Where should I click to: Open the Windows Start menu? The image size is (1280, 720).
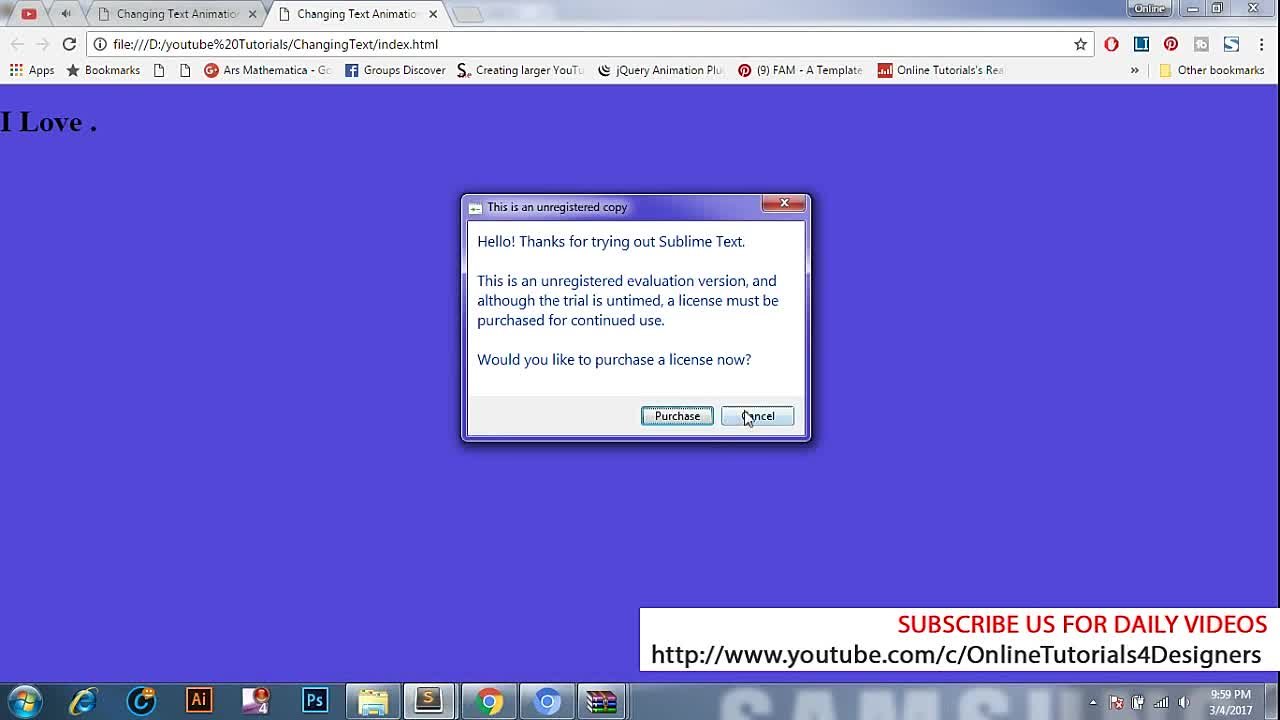pyautogui.click(x=24, y=701)
